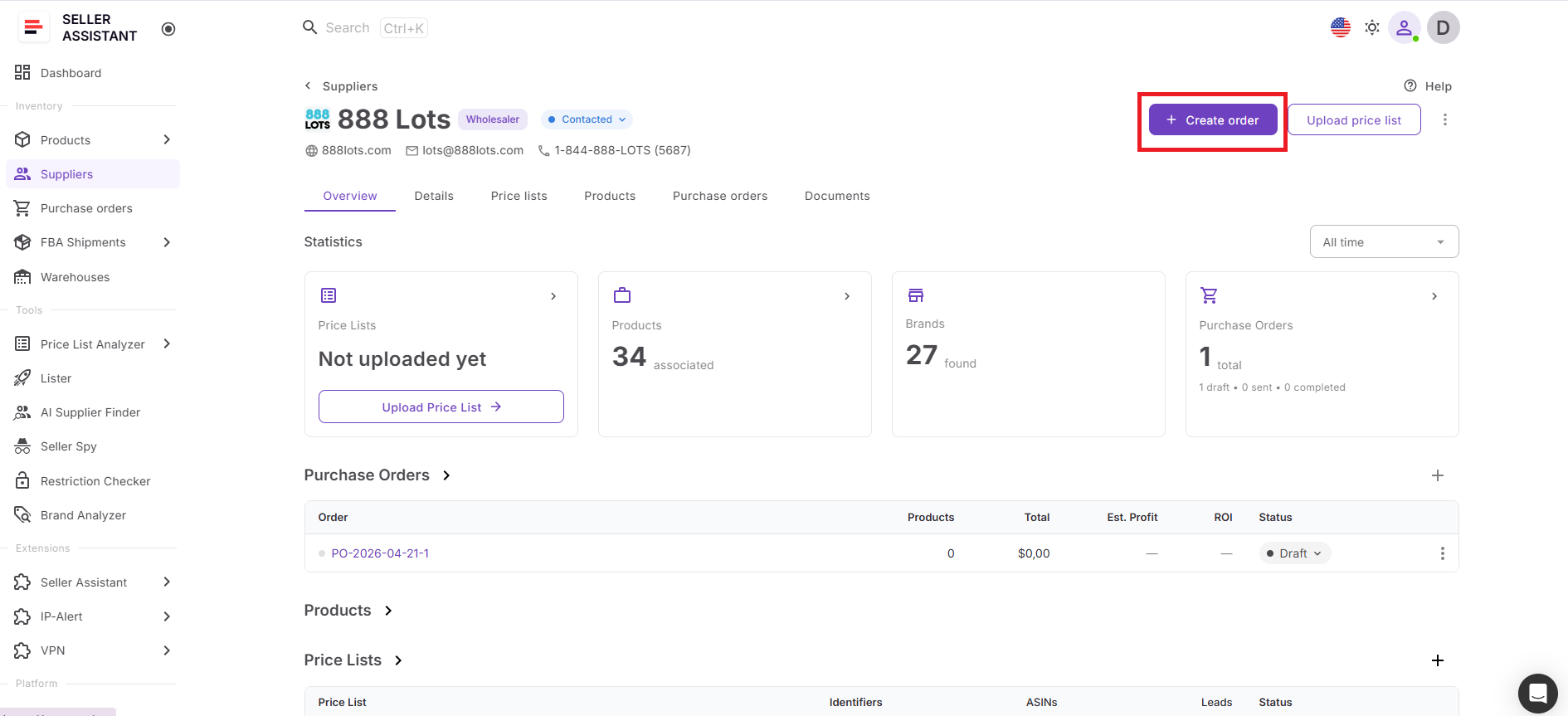Switch to the Details tab
Image resolution: width=1568 pixels, height=716 pixels.
[x=434, y=196]
